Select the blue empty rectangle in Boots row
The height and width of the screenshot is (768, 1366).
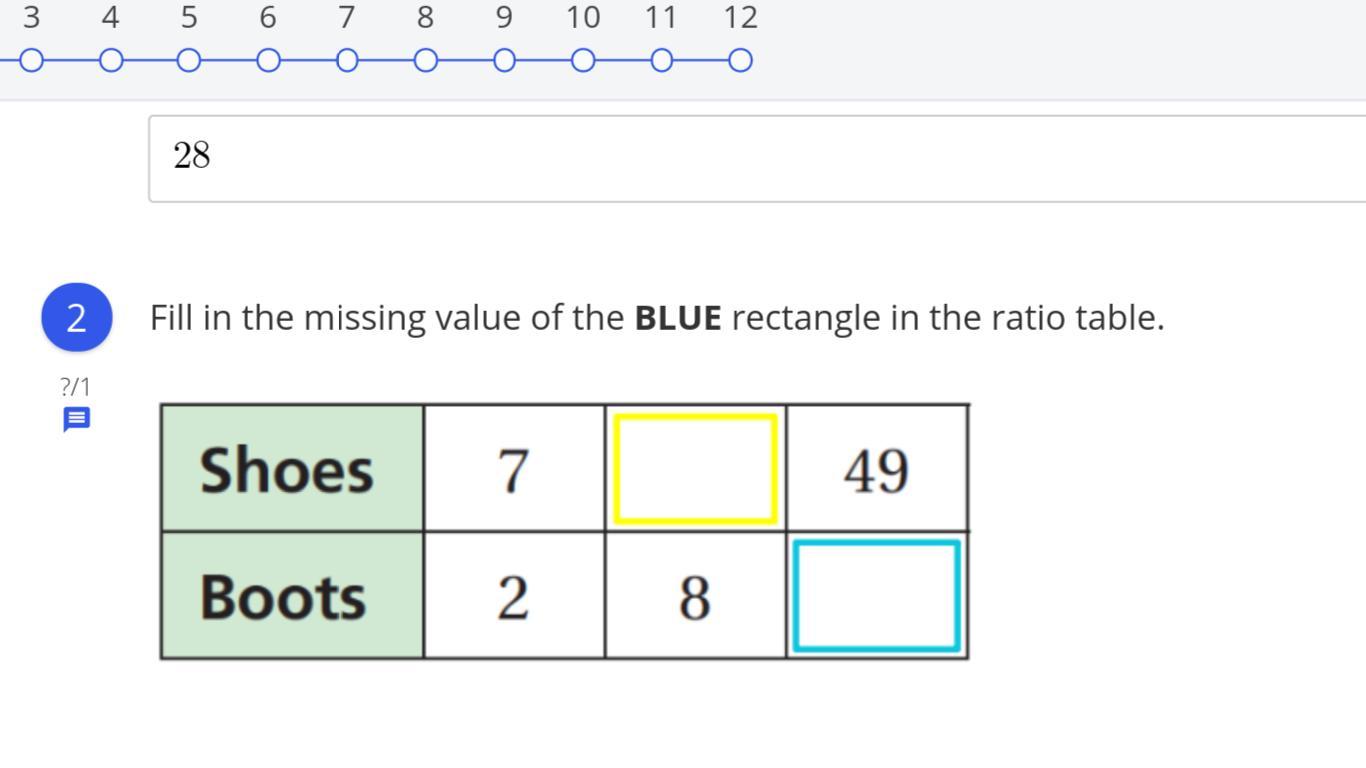[877, 596]
